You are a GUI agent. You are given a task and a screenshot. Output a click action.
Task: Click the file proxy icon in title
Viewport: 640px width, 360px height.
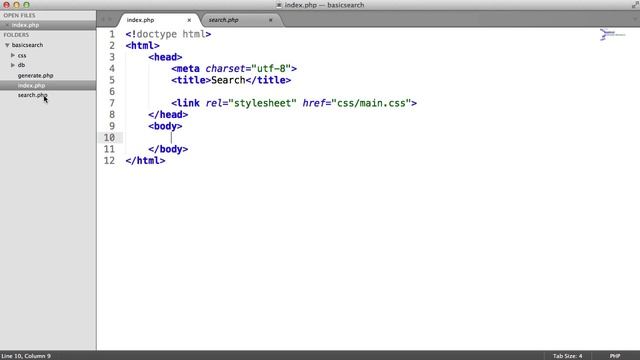279,5
